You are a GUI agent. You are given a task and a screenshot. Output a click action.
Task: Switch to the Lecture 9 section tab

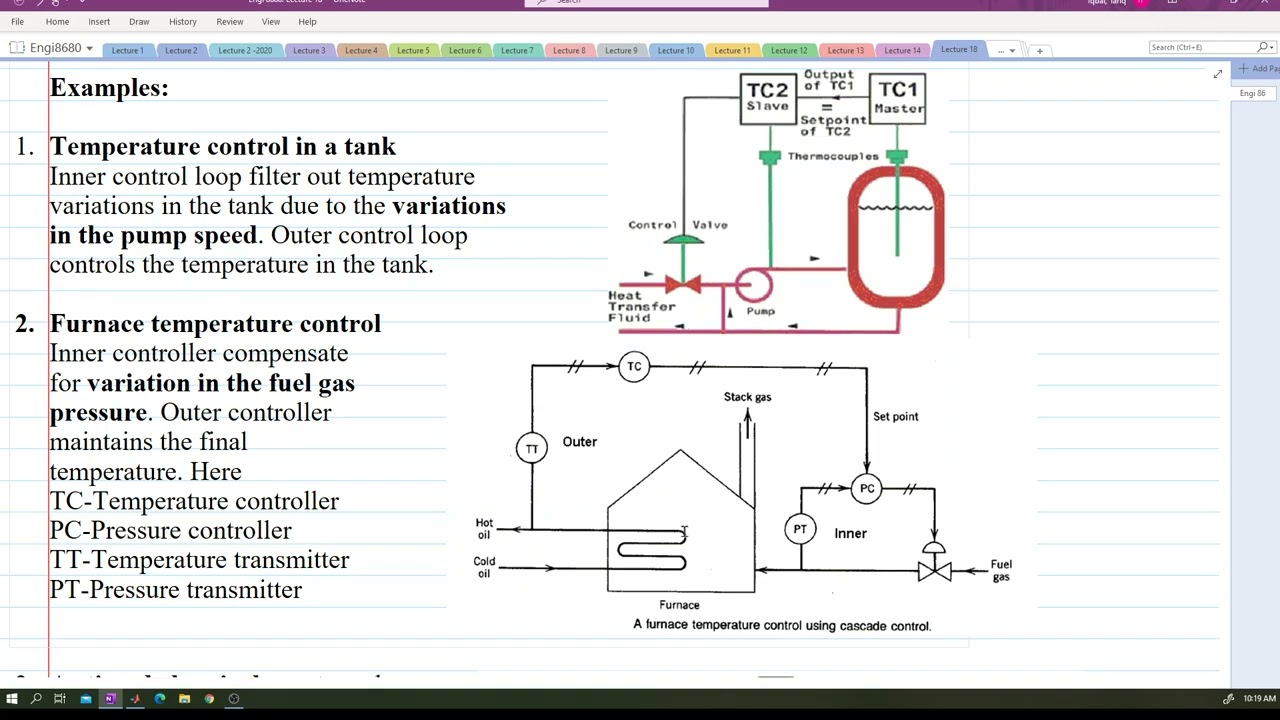(x=621, y=50)
